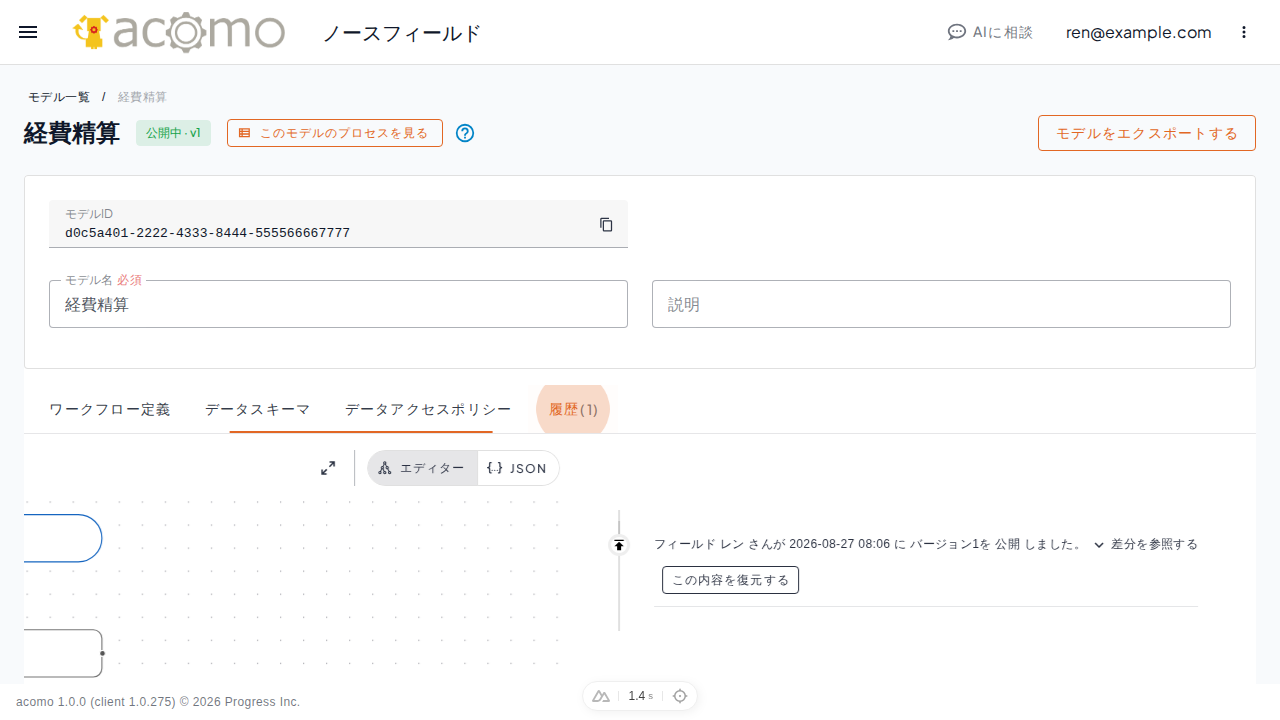Copy the model ID with the copy icon
This screenshot has height=720, width=1280.
click(x=606, y=224)
